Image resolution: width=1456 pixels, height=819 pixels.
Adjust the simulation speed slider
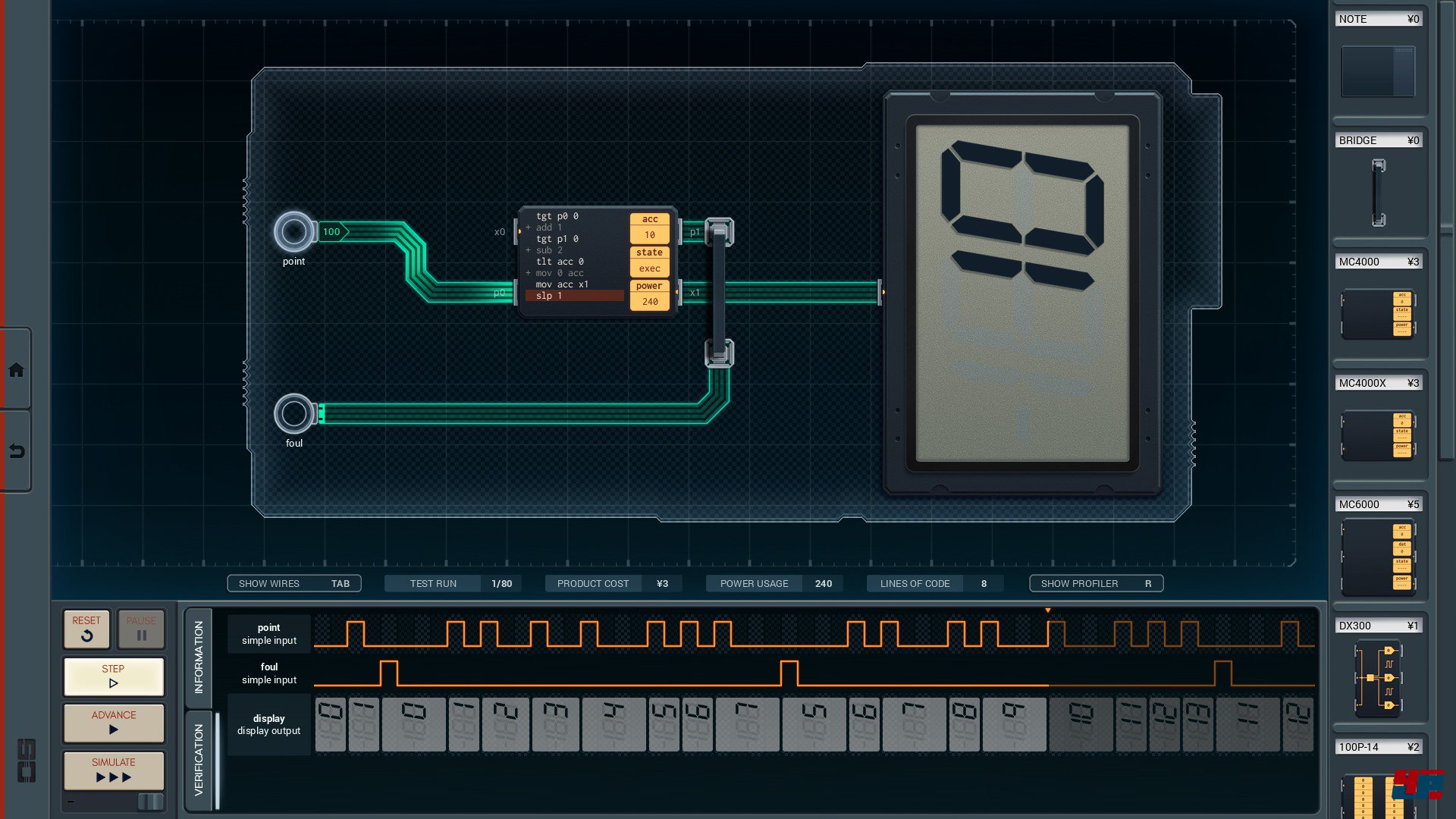(149, 802)
